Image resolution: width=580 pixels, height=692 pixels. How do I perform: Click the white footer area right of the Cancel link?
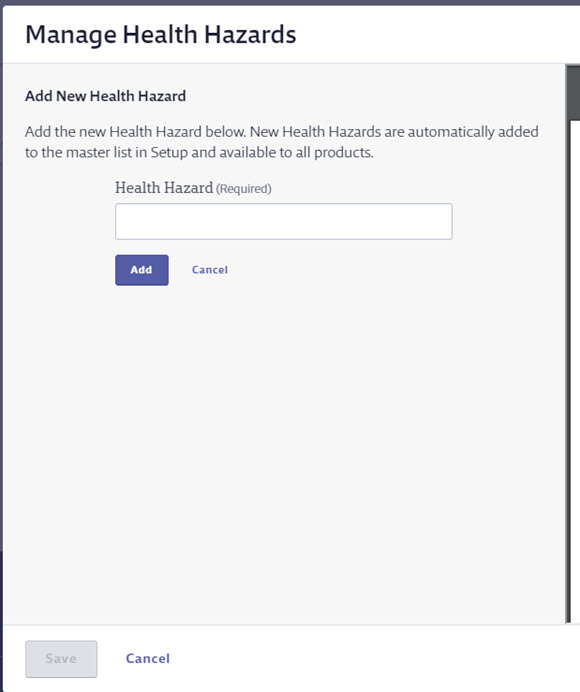375,658
